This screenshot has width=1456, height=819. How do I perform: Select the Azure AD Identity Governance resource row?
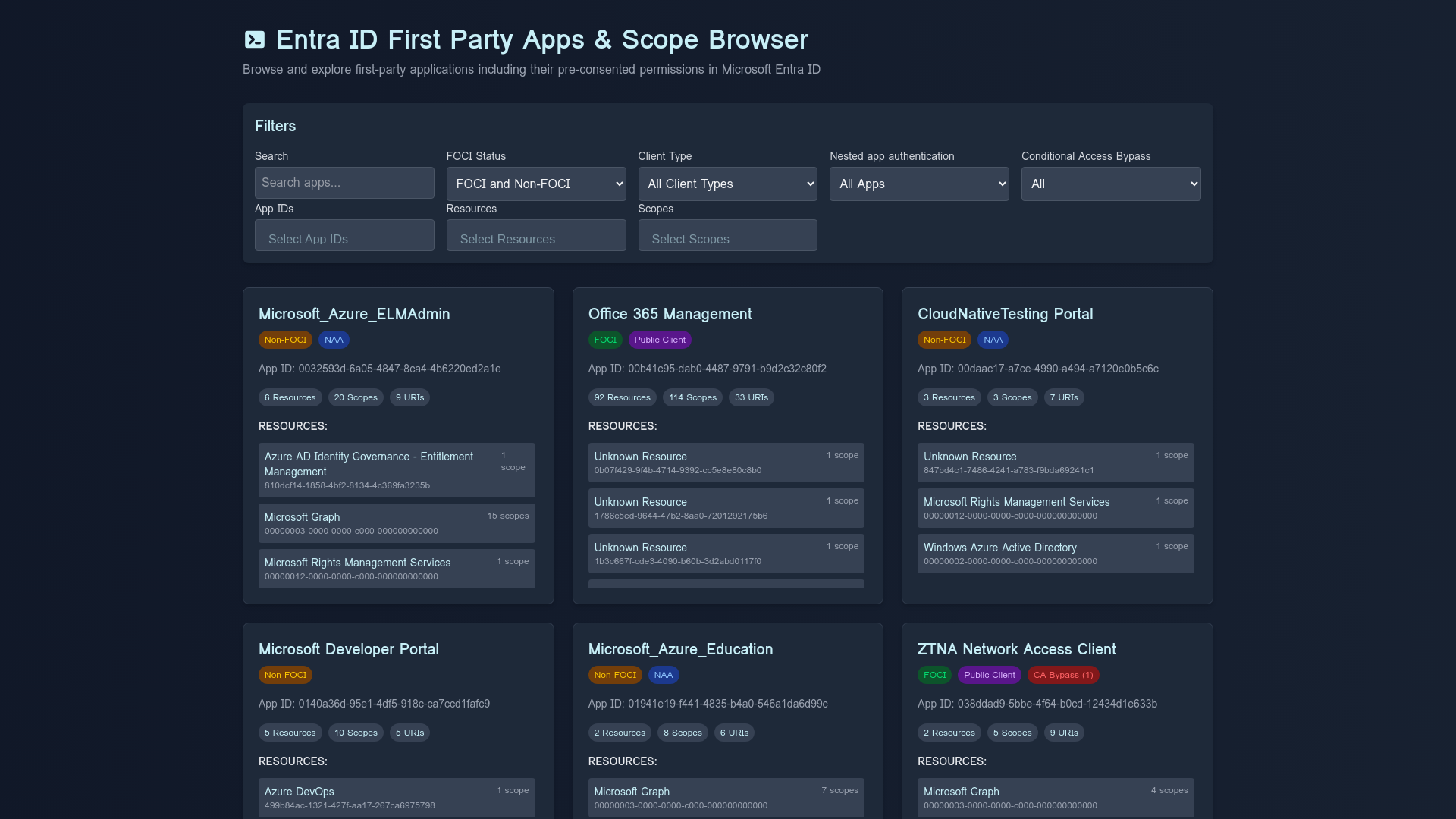[x=397, y=470]
